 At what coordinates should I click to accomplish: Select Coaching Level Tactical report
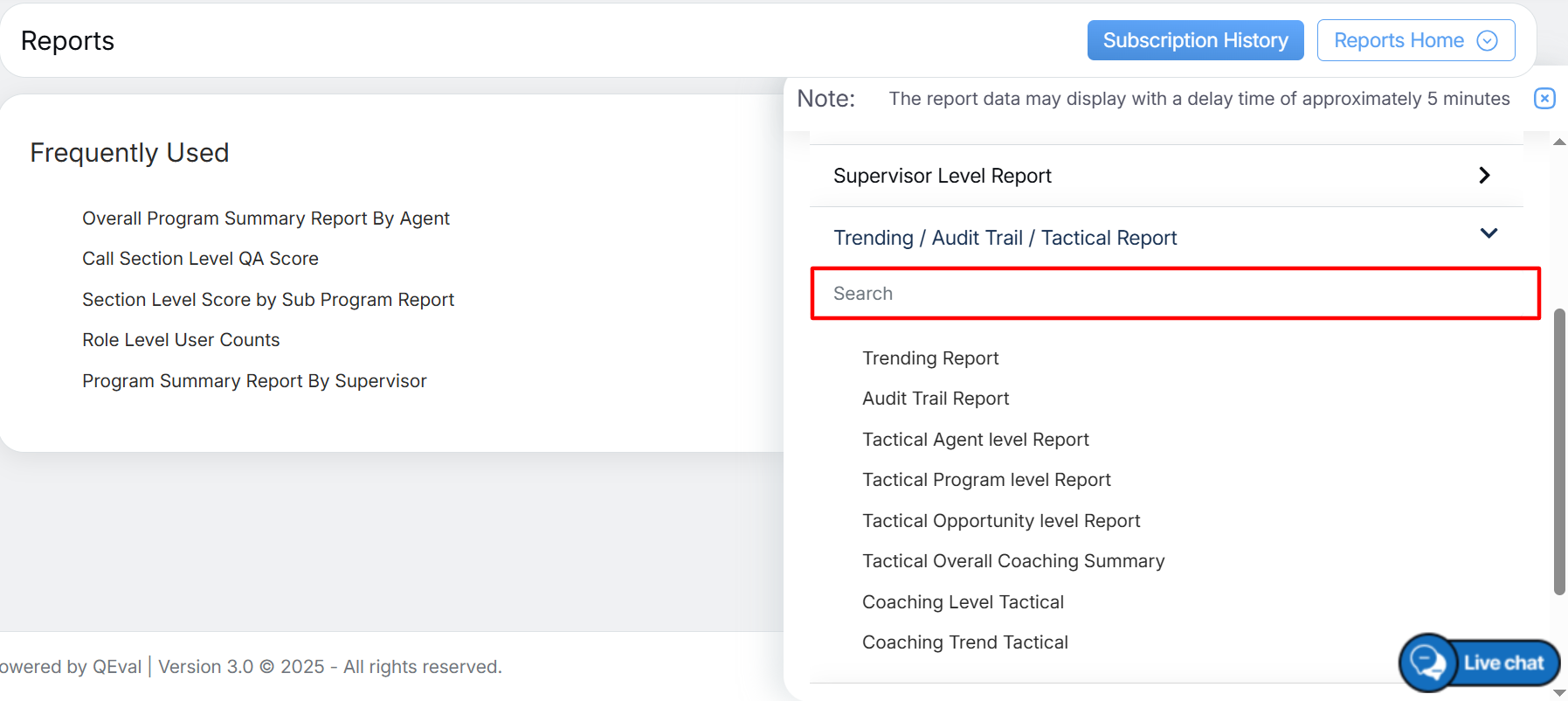tap(963, 602)
